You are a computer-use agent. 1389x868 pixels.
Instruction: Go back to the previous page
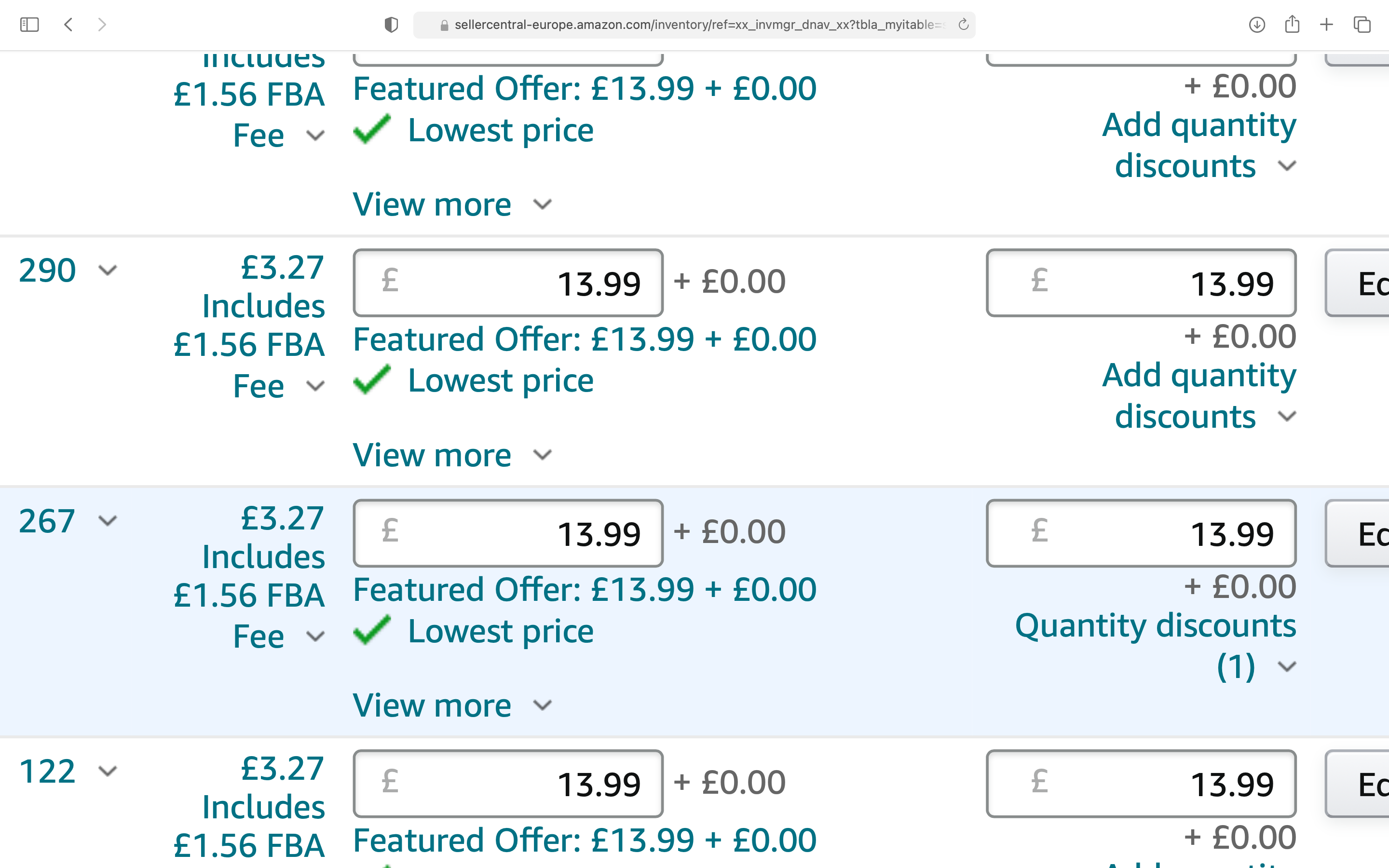[68, 25]
